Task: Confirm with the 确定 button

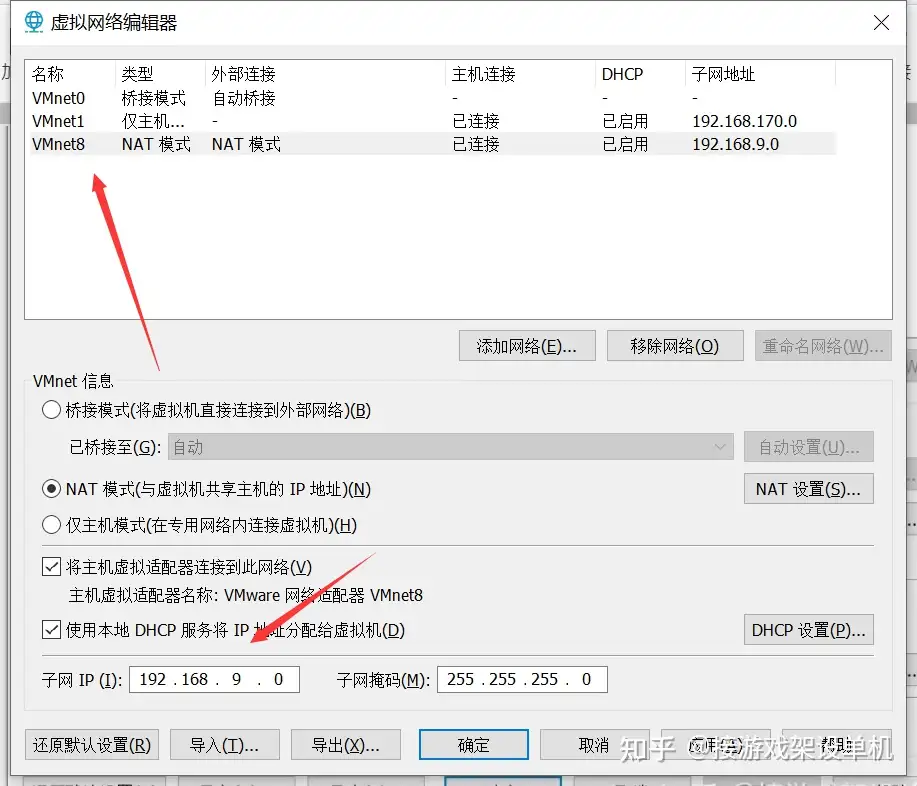Action: pyautogui.click(x=474, y=744)
